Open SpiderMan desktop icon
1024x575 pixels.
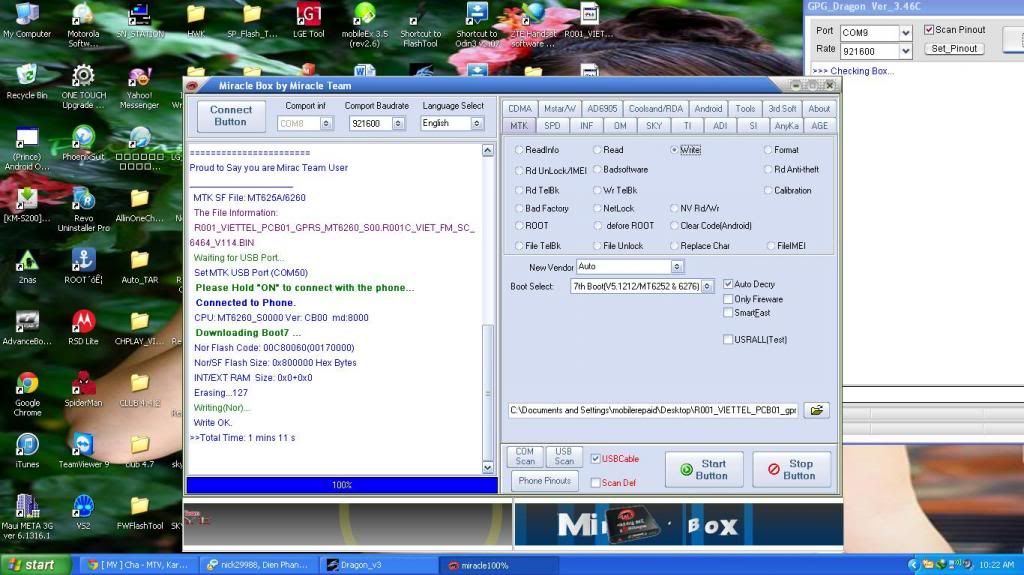coord(83,389)
